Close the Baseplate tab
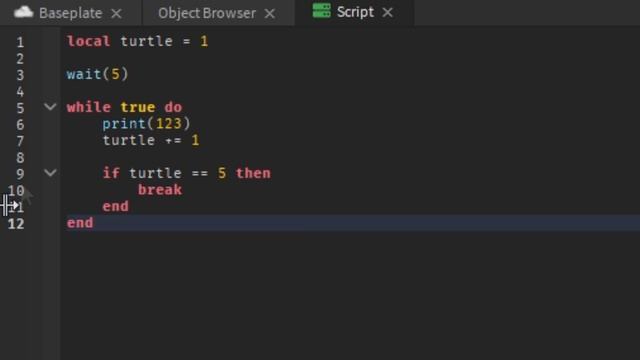Viewport: 640px width, 360px height. pyautogui.click(x=116, y=13)
